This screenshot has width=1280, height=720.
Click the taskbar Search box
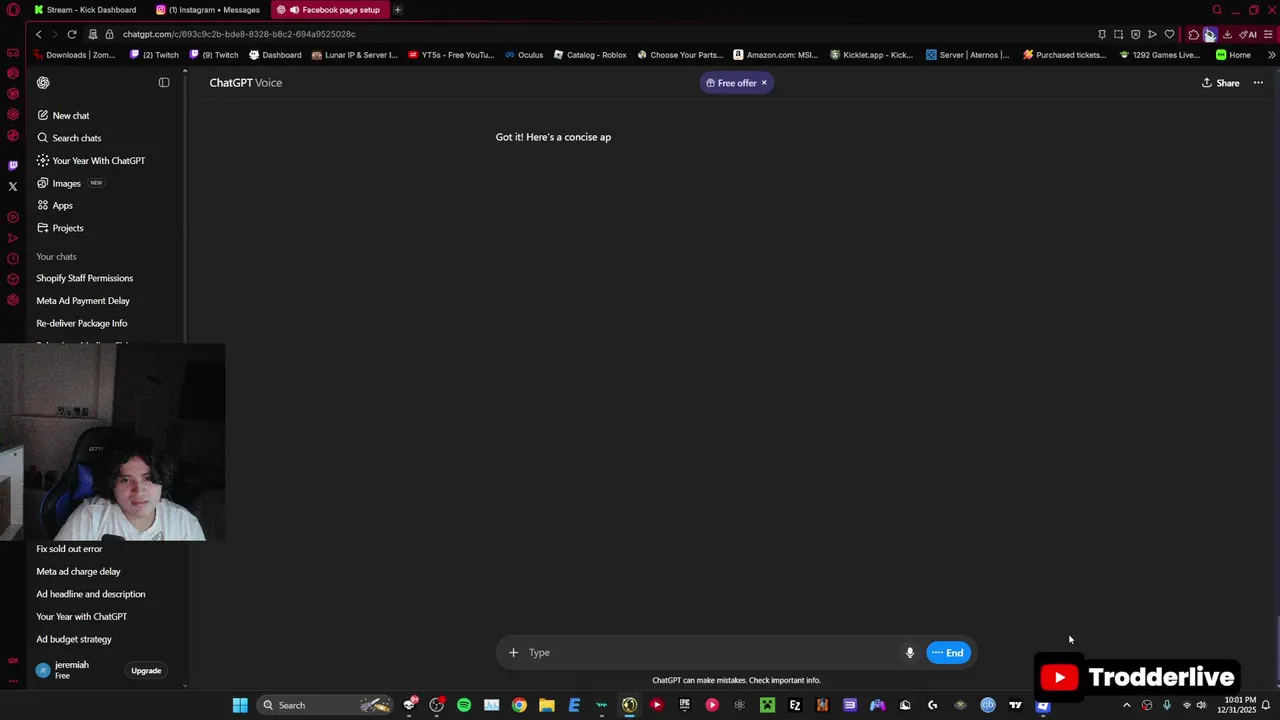(325, 705)
